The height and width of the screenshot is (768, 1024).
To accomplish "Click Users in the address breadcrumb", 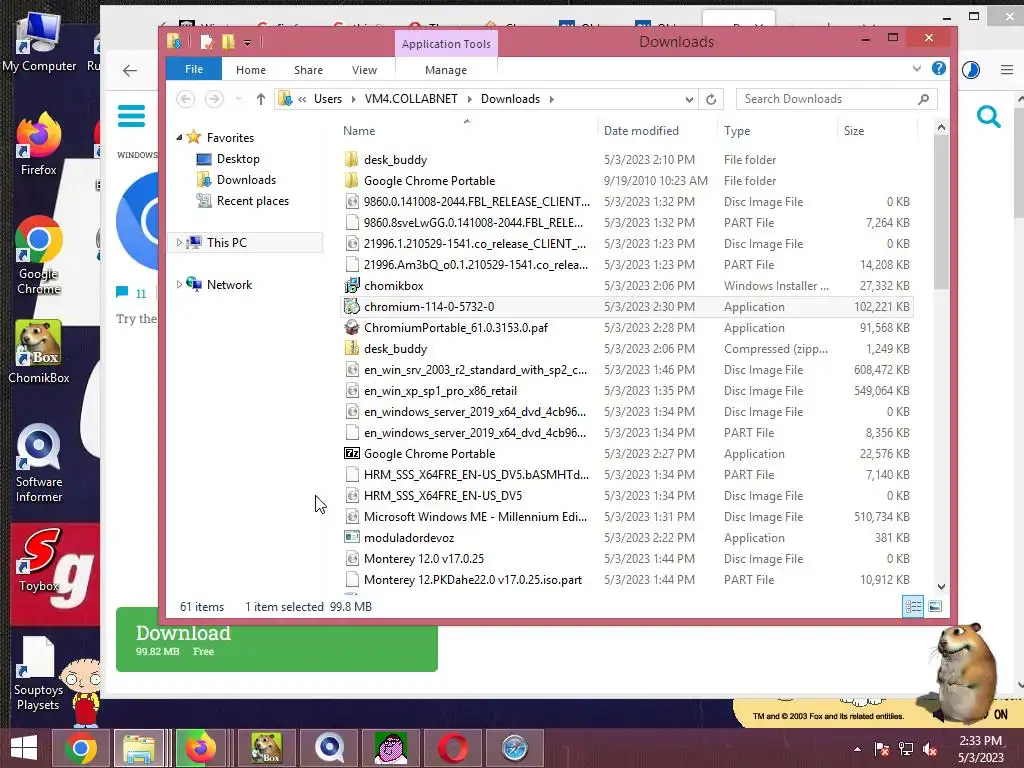I will tap(328, 99).
